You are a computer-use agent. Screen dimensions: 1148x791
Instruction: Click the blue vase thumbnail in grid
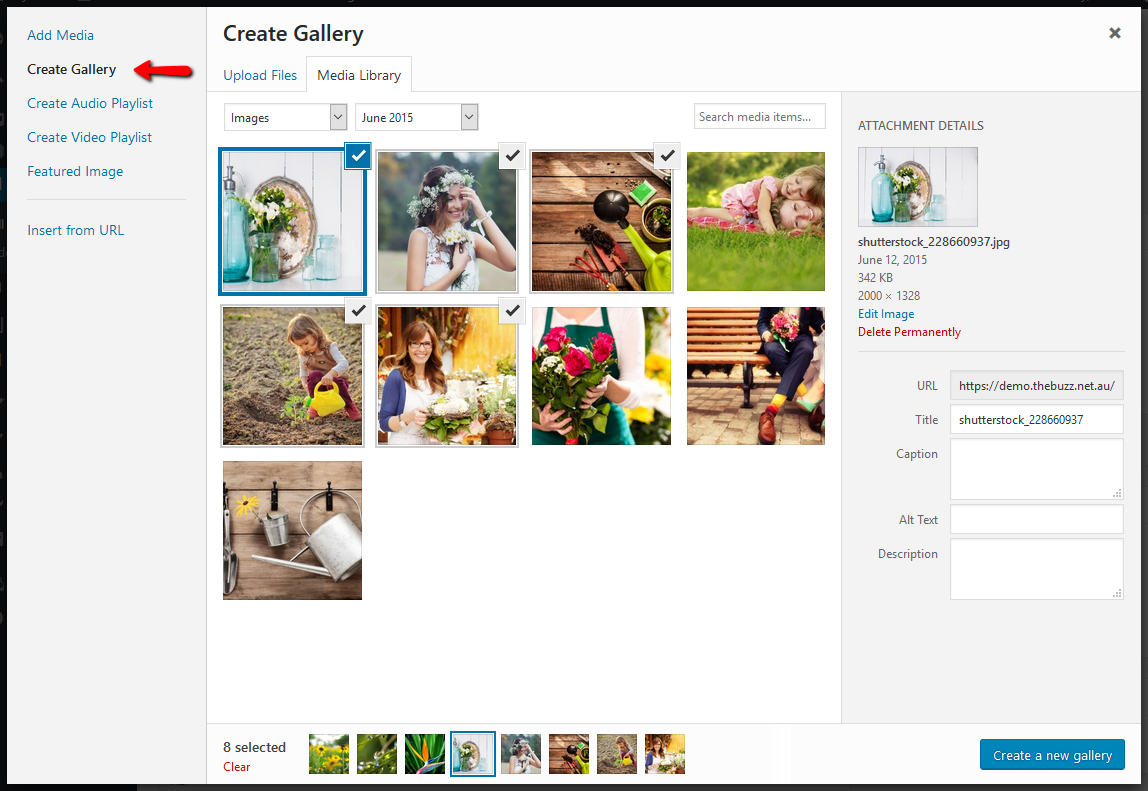click(292, 221)
